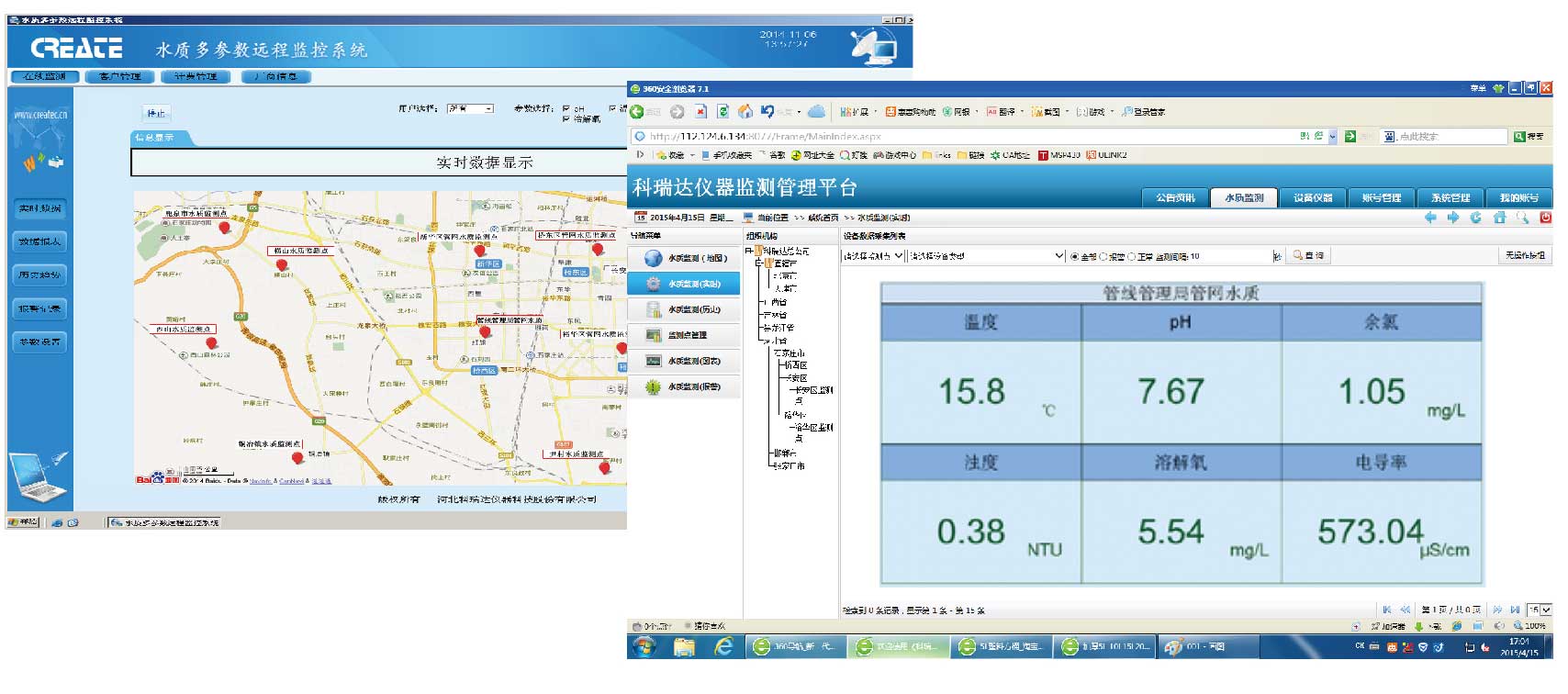Click the red power logout icon
This screenshot has width=1568, height=694.
(x=1545, y=218)
